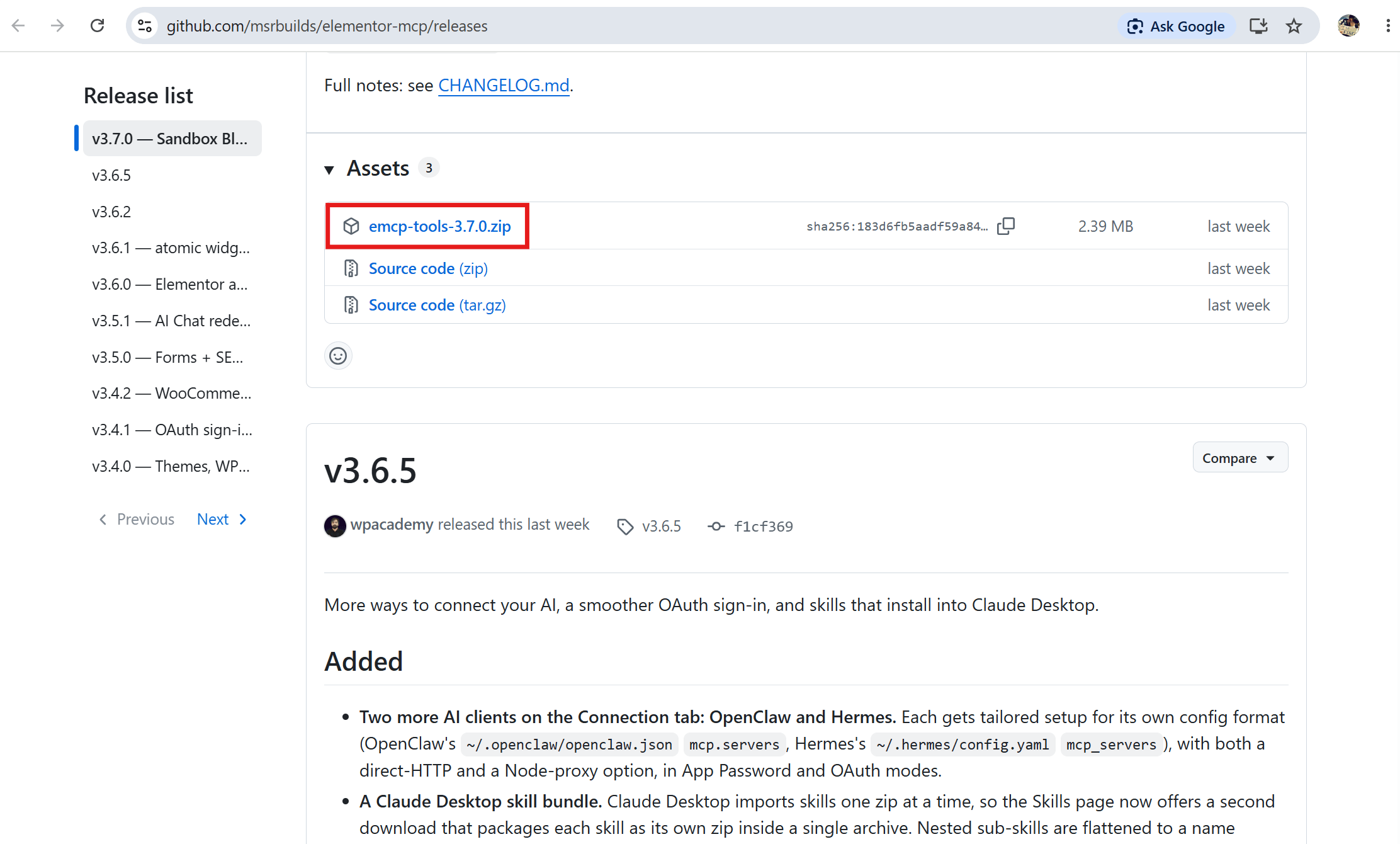Open wpacademy author profile link
Viewport: 1400px width, 844px height.
[x=392, y=525]
